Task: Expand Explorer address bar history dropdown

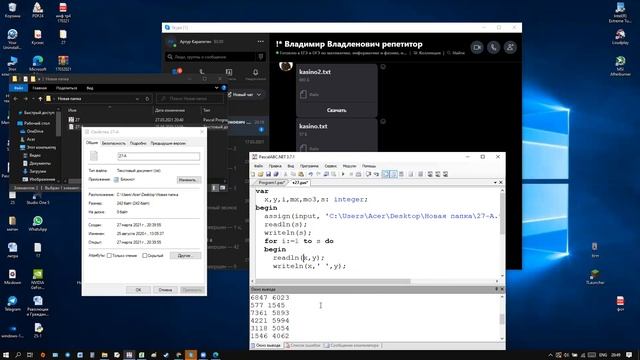Action: tap(137, 99)
